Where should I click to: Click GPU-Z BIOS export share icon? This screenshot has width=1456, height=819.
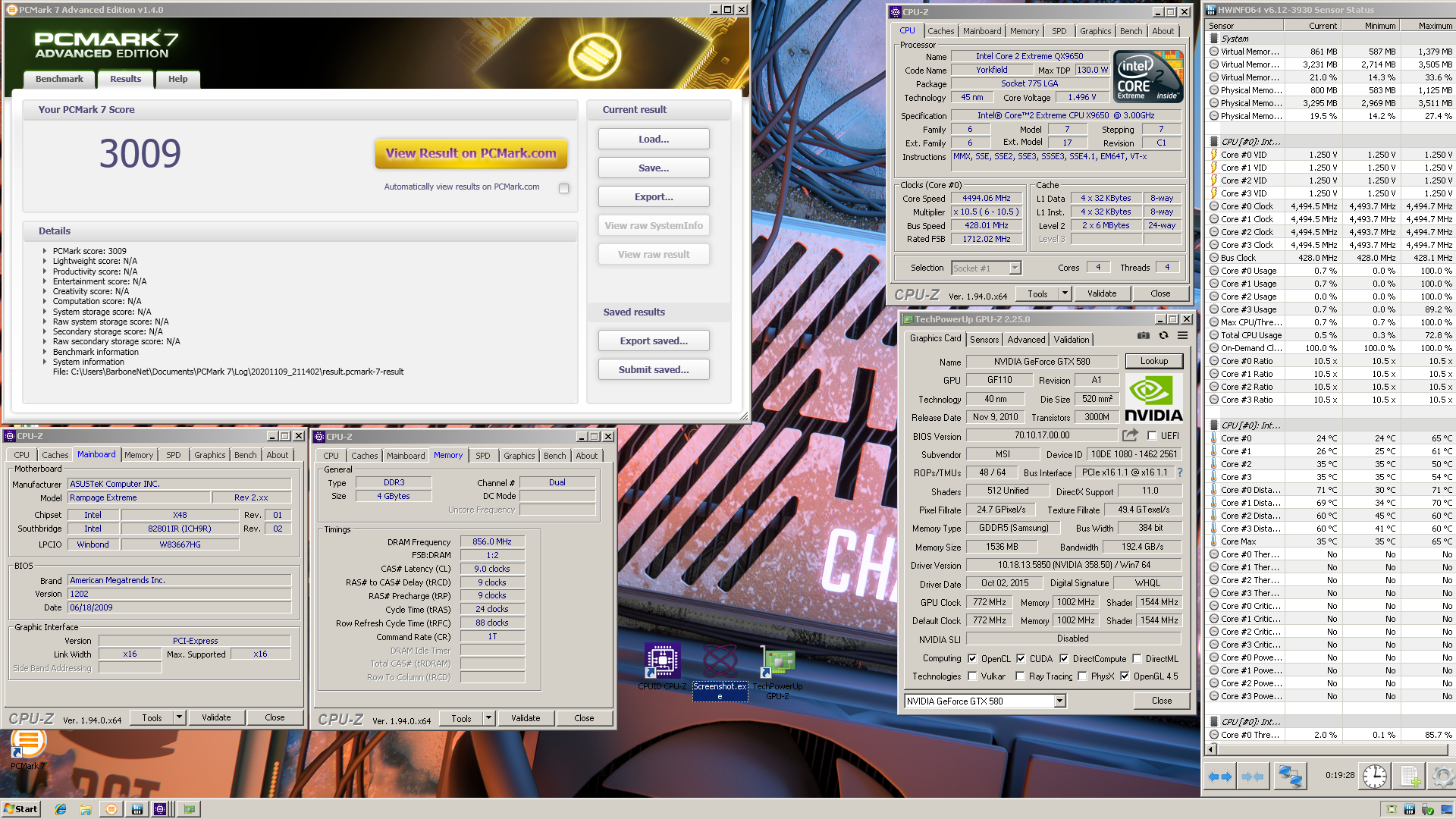click(1130, 435)
